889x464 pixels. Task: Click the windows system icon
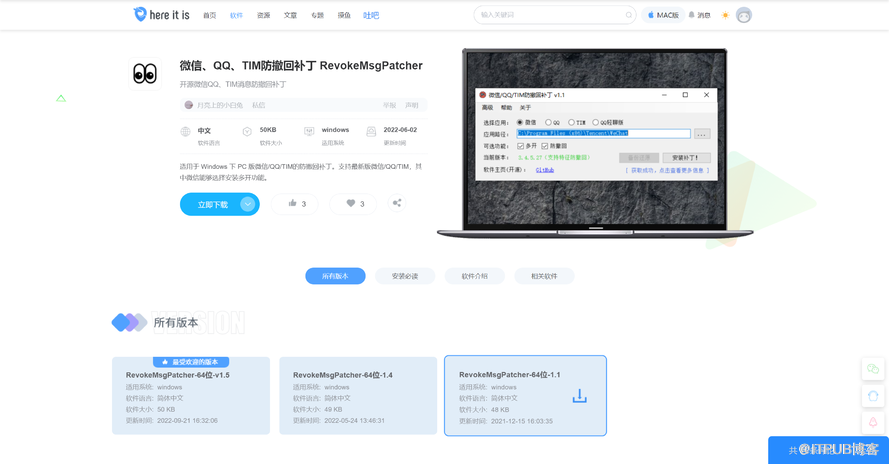click(x=309, y=132)
